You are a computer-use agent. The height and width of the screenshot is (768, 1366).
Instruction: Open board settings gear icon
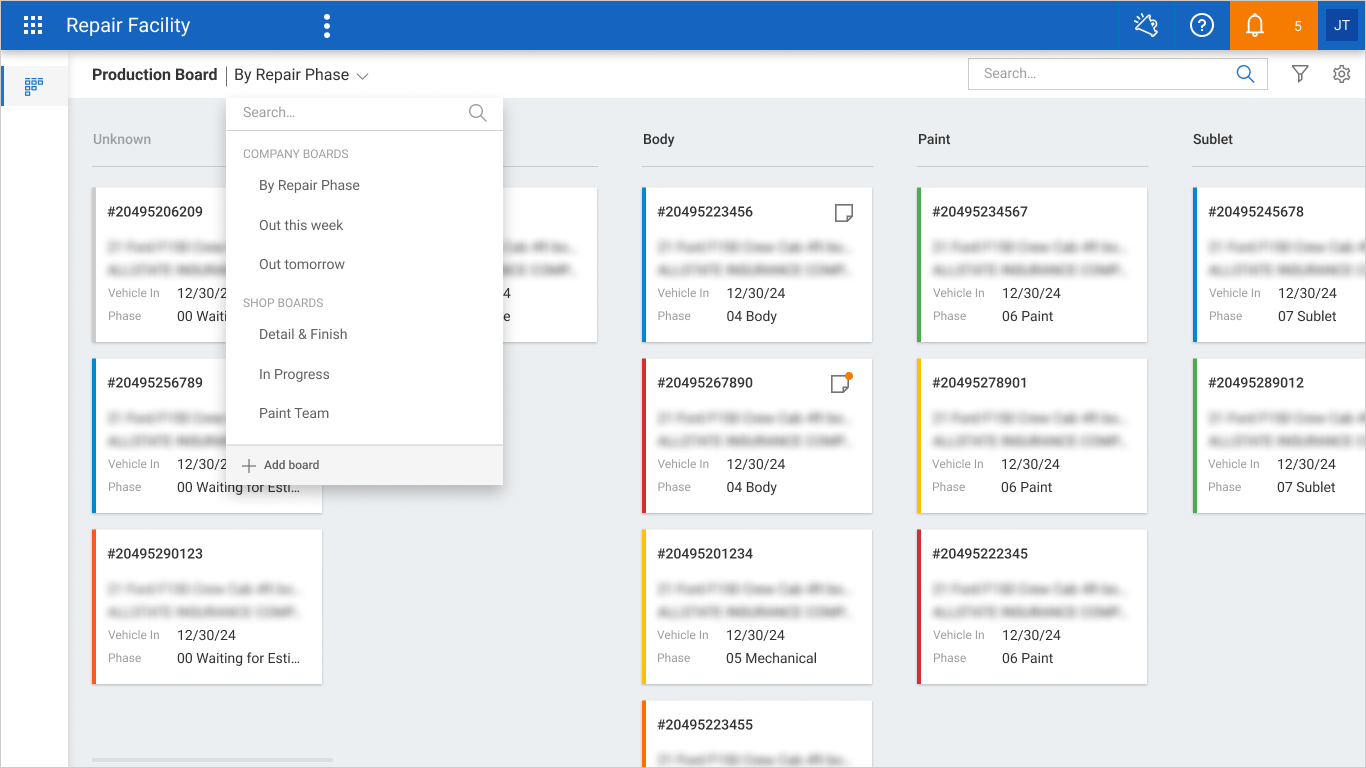(x=1342, y=74)
